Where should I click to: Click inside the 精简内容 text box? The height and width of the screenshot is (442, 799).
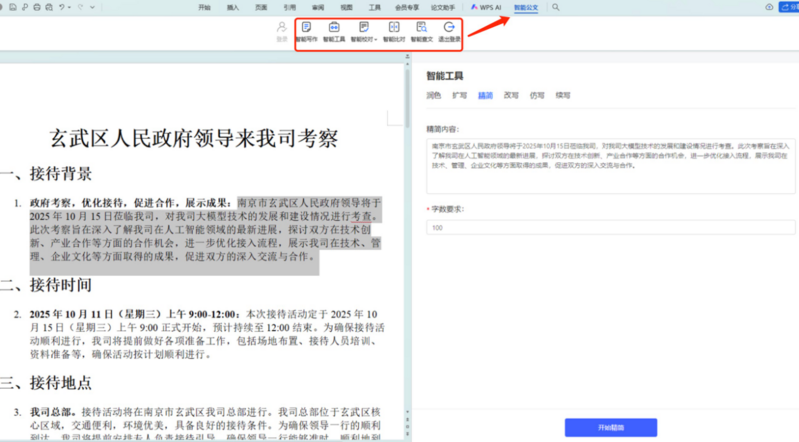click(x=611, y=163)
